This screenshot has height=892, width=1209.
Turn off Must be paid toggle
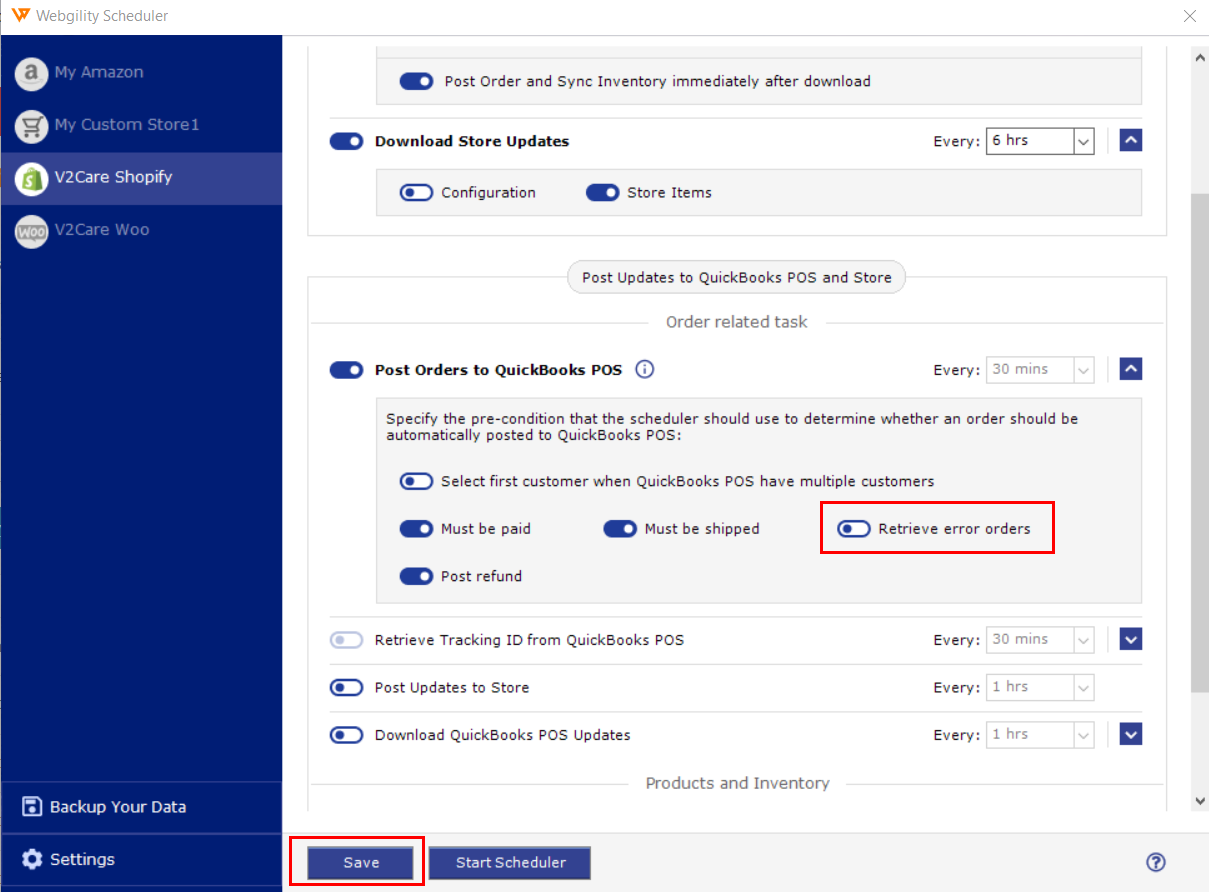[416, 528]
